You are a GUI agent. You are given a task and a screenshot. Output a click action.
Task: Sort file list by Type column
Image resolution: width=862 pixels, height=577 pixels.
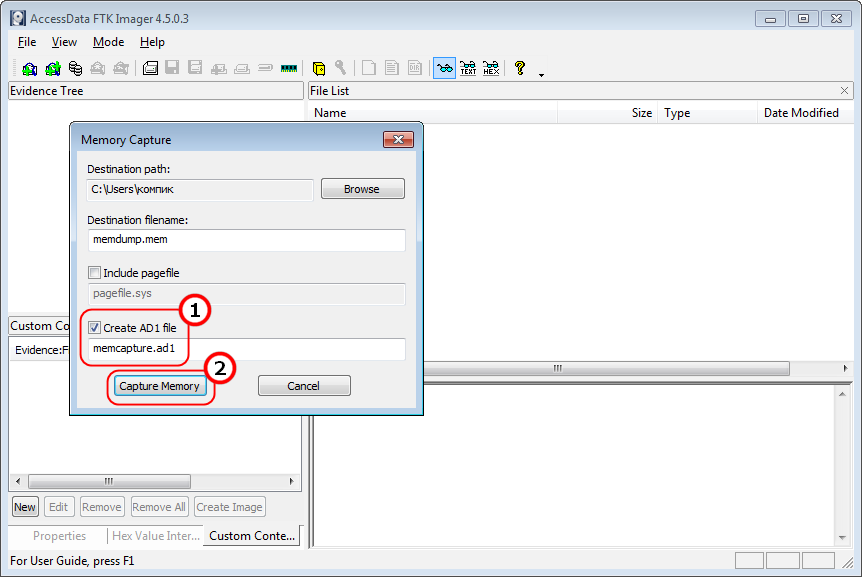[708, 113]
